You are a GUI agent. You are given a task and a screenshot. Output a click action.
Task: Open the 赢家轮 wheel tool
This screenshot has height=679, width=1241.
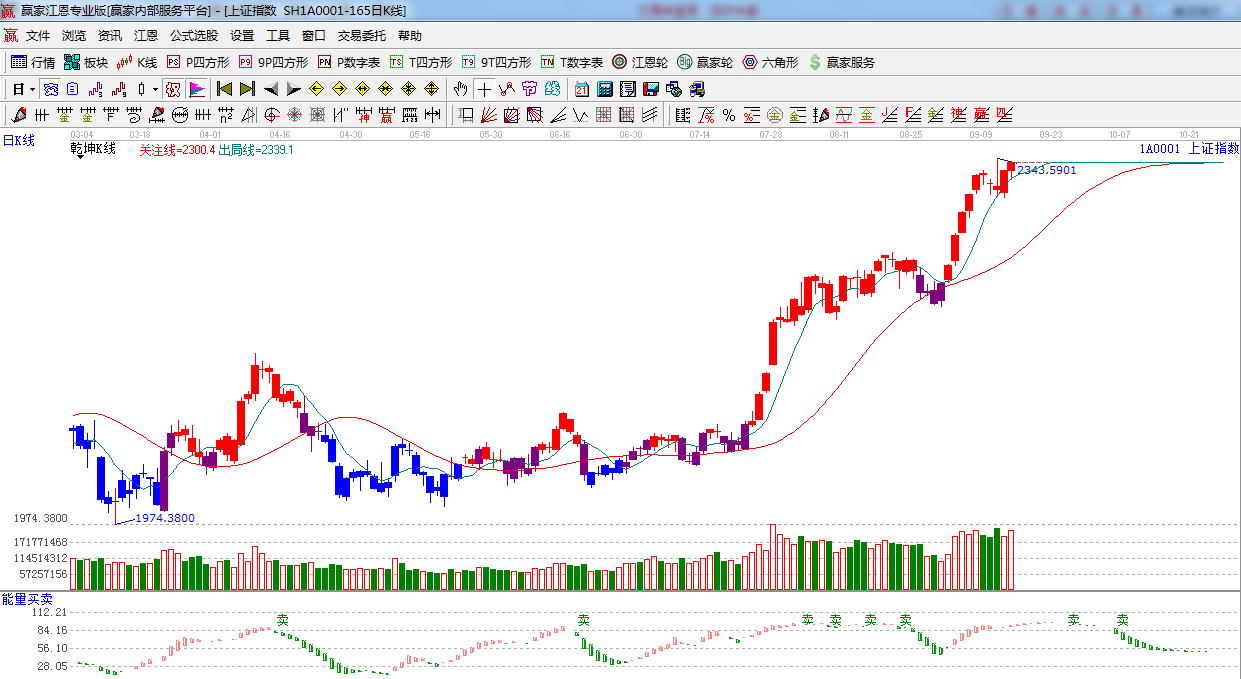point(705,62)
